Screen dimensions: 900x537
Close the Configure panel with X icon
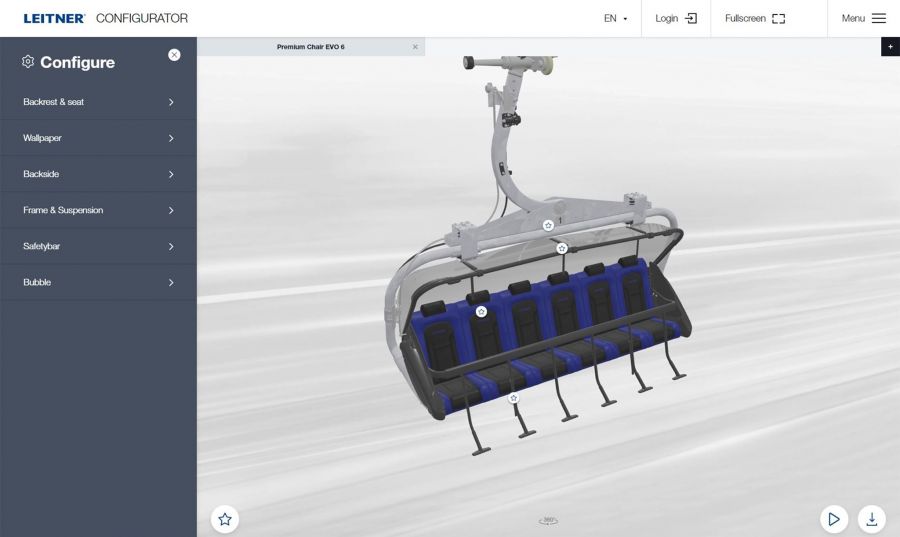point(174,55)
